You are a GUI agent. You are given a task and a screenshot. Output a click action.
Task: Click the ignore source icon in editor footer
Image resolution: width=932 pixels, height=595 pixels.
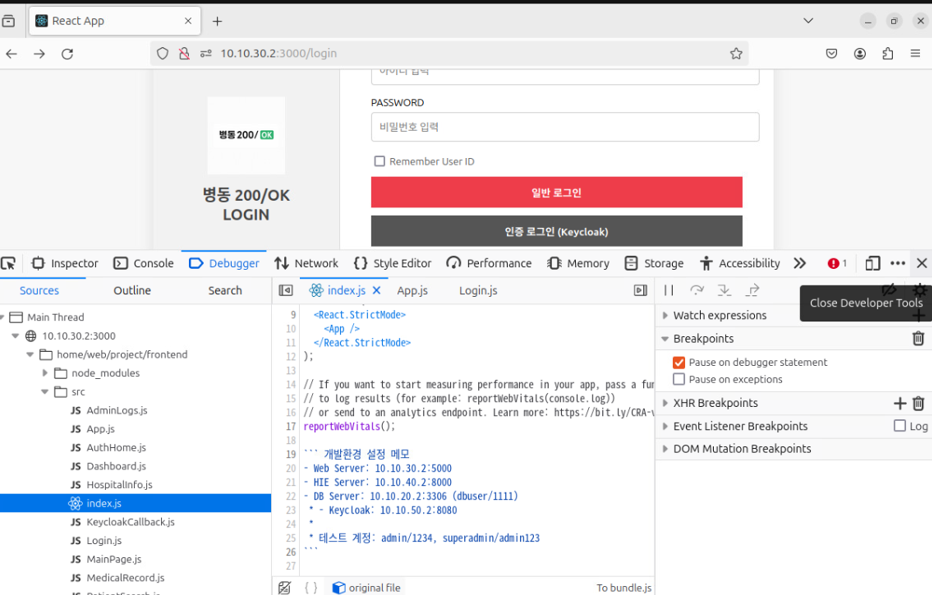(x=285, y=588)
